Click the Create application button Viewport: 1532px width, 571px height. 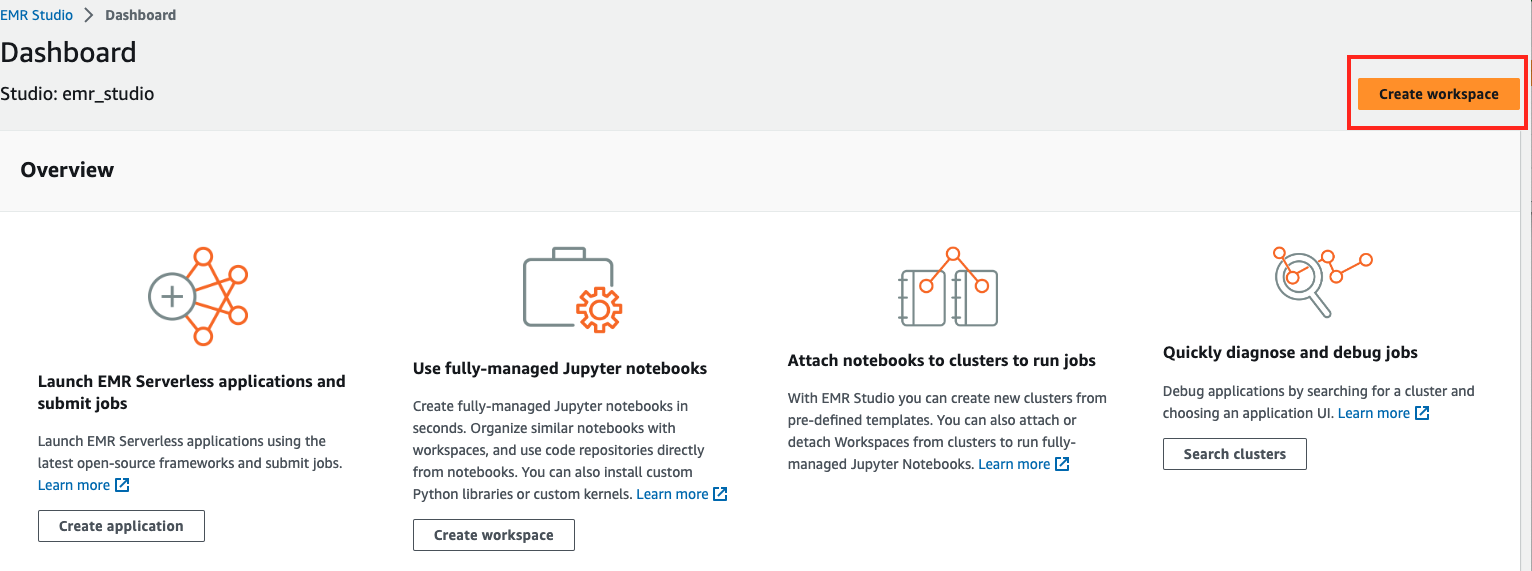(121, 526)
